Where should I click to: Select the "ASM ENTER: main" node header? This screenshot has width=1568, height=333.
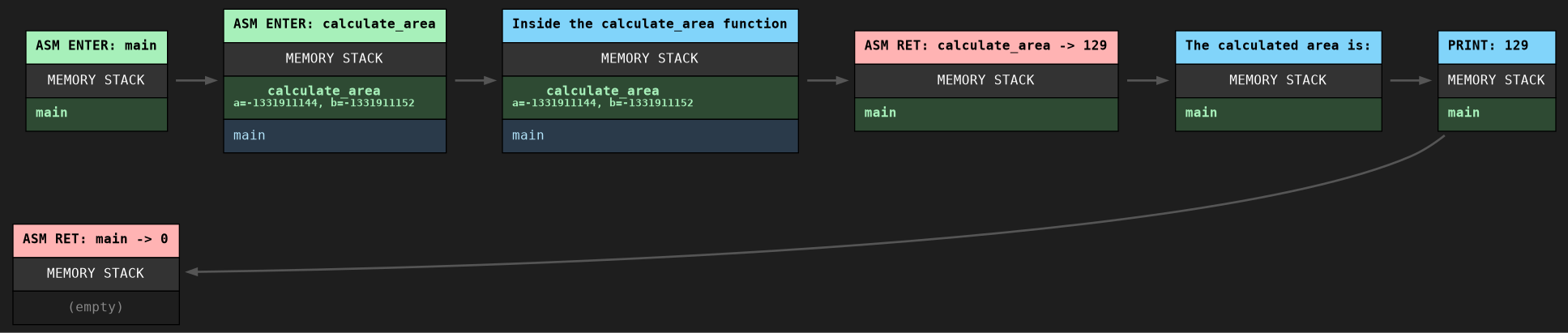tap(96, 48)
